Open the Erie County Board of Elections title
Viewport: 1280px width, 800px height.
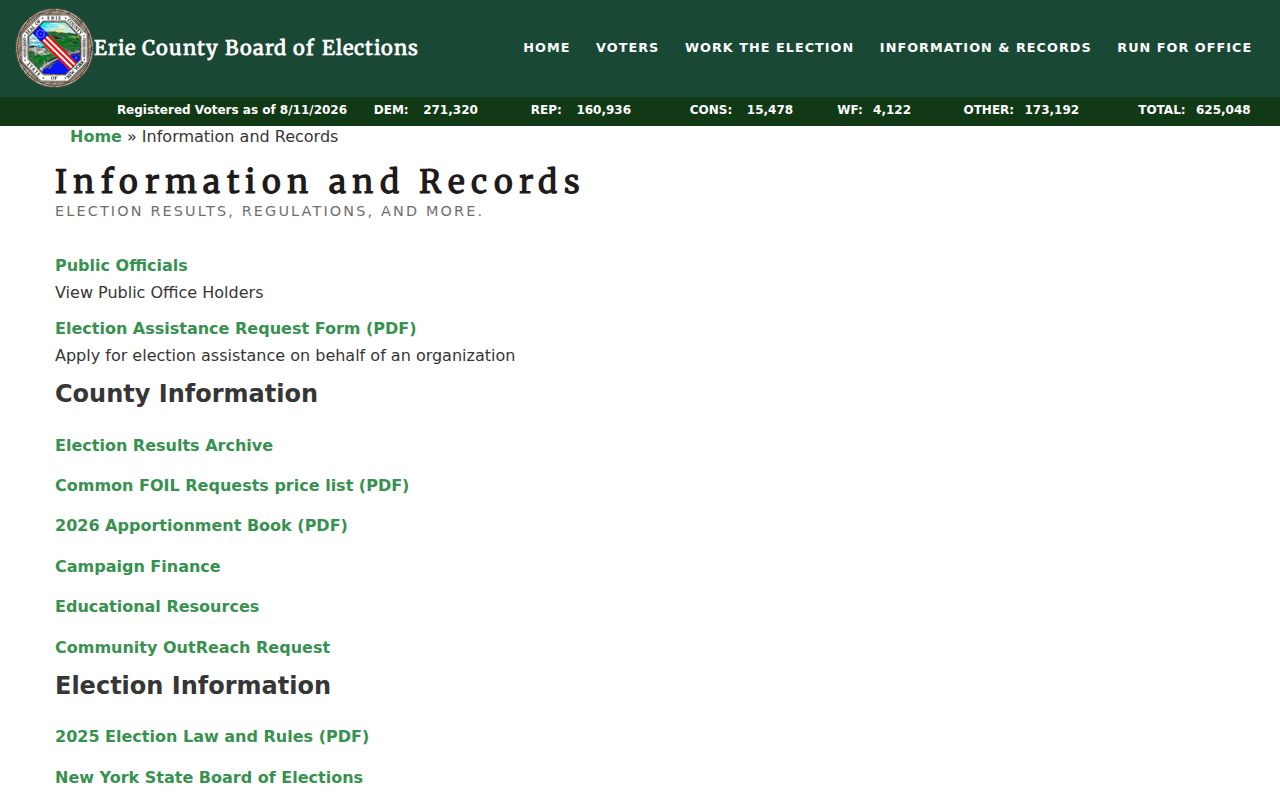click(x=256, y=48)
